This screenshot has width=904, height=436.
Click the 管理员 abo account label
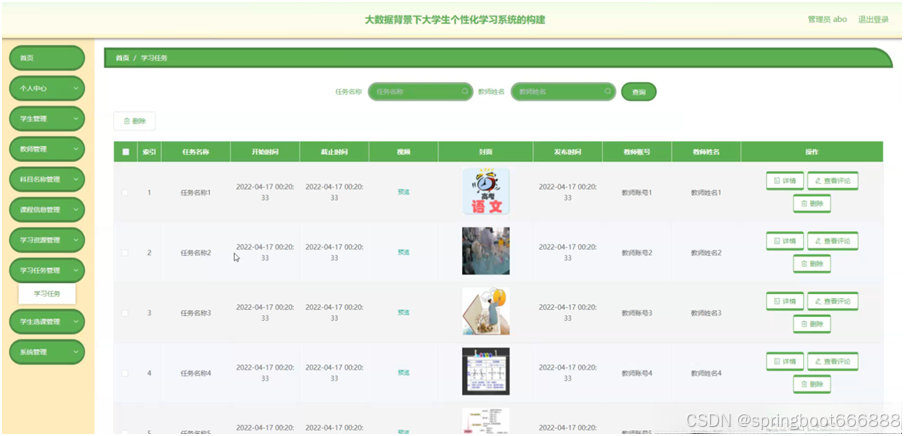click(x=827, y=20)
